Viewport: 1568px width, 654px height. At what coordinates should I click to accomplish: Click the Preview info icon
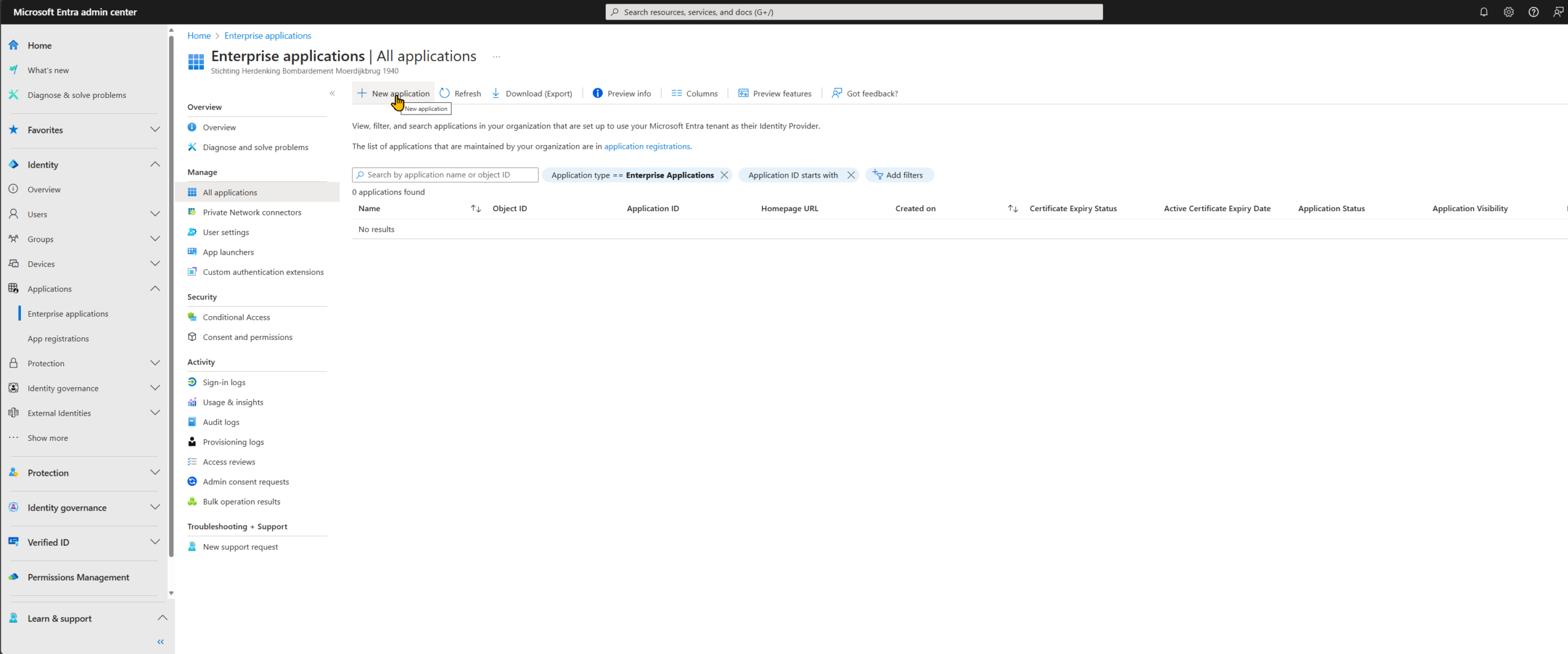click(597, 92)
